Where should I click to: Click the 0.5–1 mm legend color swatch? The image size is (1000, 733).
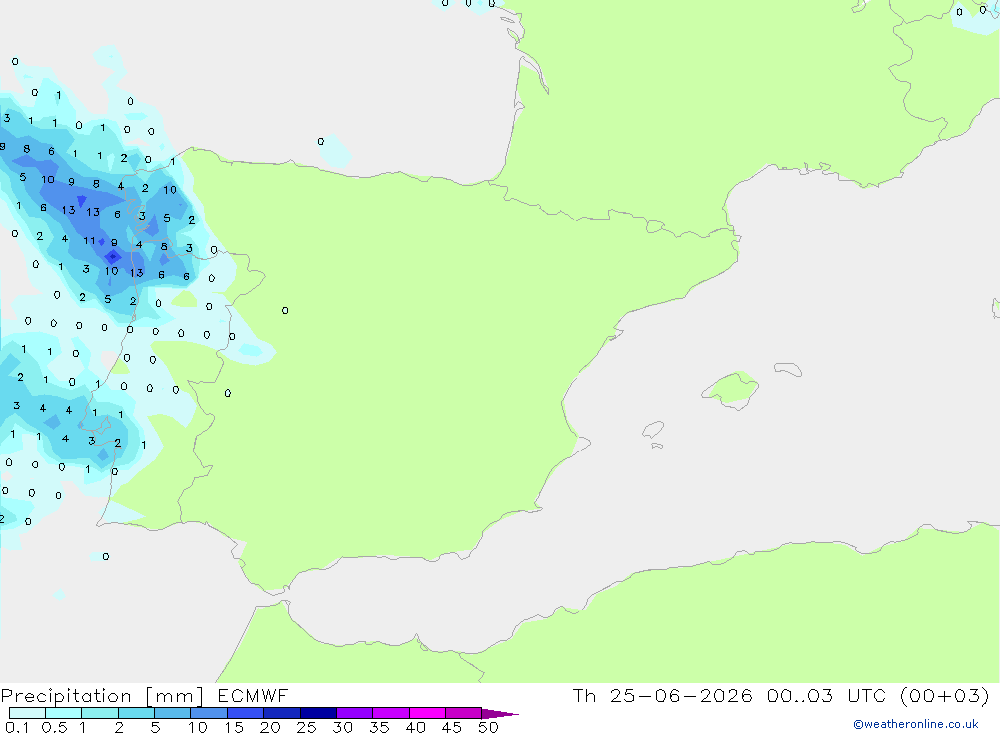tap(63, 713)
